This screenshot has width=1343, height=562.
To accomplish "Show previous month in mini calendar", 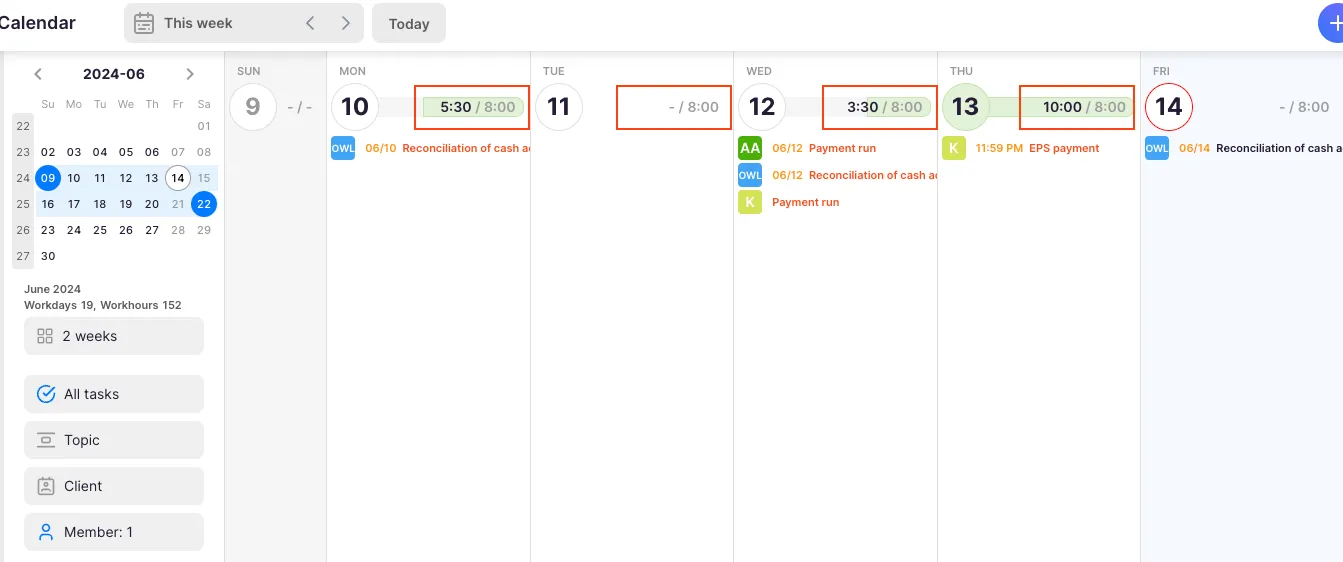I will (38, 74).
